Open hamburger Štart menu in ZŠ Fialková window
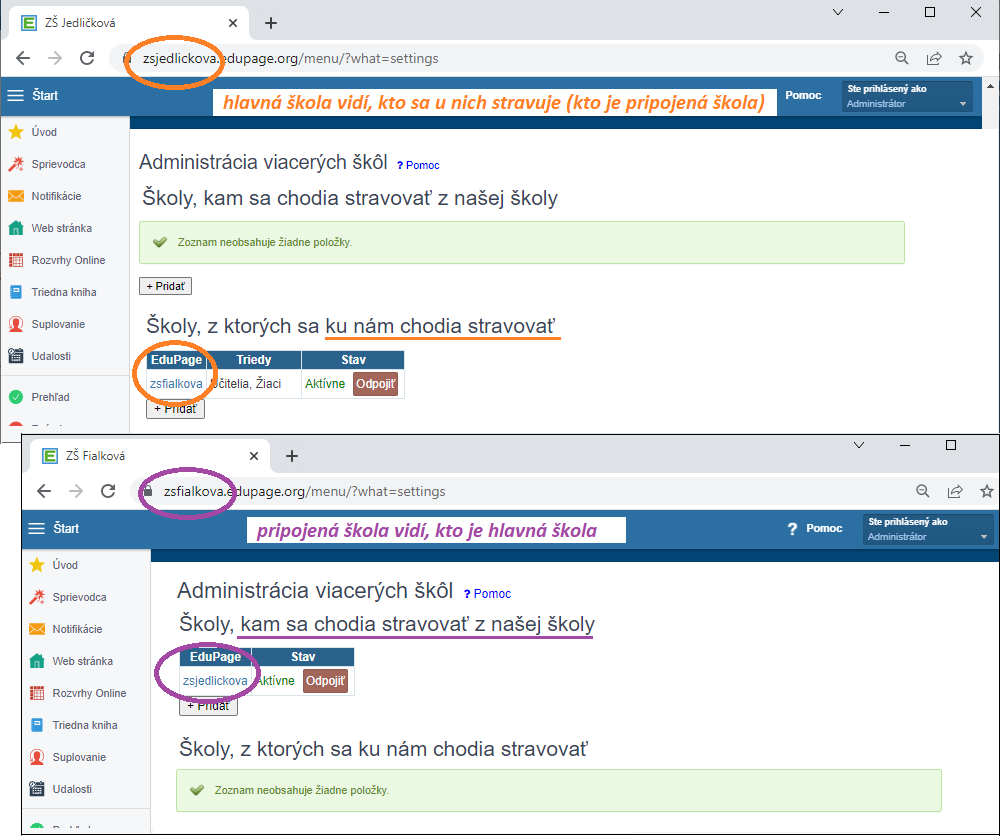 pyautogui.click(x=36, y=529)
